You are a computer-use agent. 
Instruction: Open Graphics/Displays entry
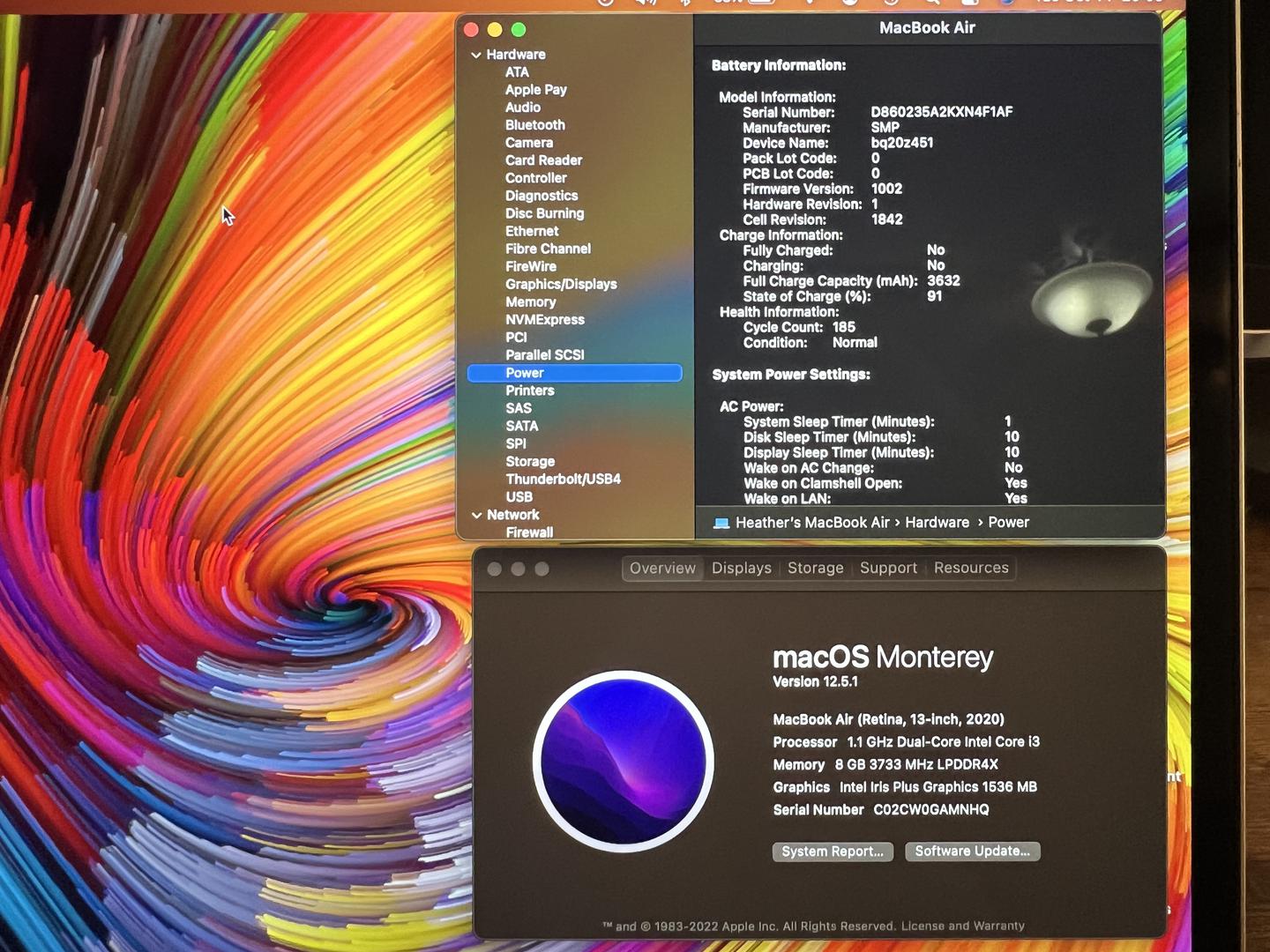point(561,284)
